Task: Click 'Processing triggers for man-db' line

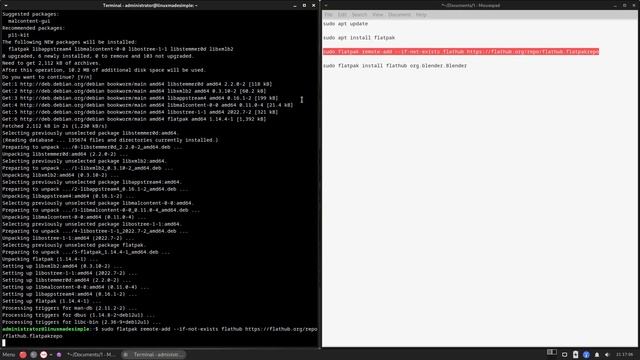Action: coord(70,308)
